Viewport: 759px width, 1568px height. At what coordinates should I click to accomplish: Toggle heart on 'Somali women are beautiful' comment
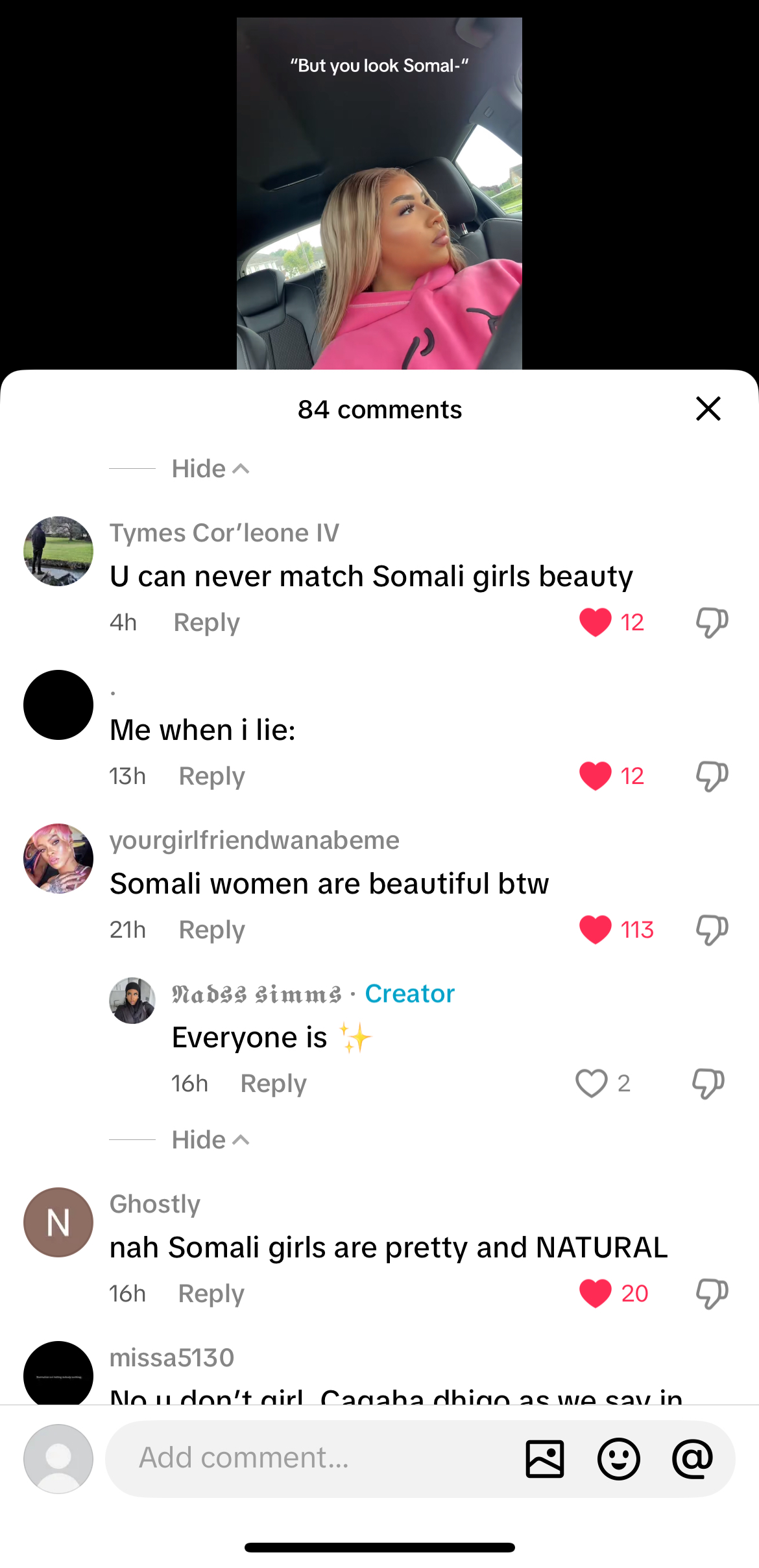click(x=596, y=930)
